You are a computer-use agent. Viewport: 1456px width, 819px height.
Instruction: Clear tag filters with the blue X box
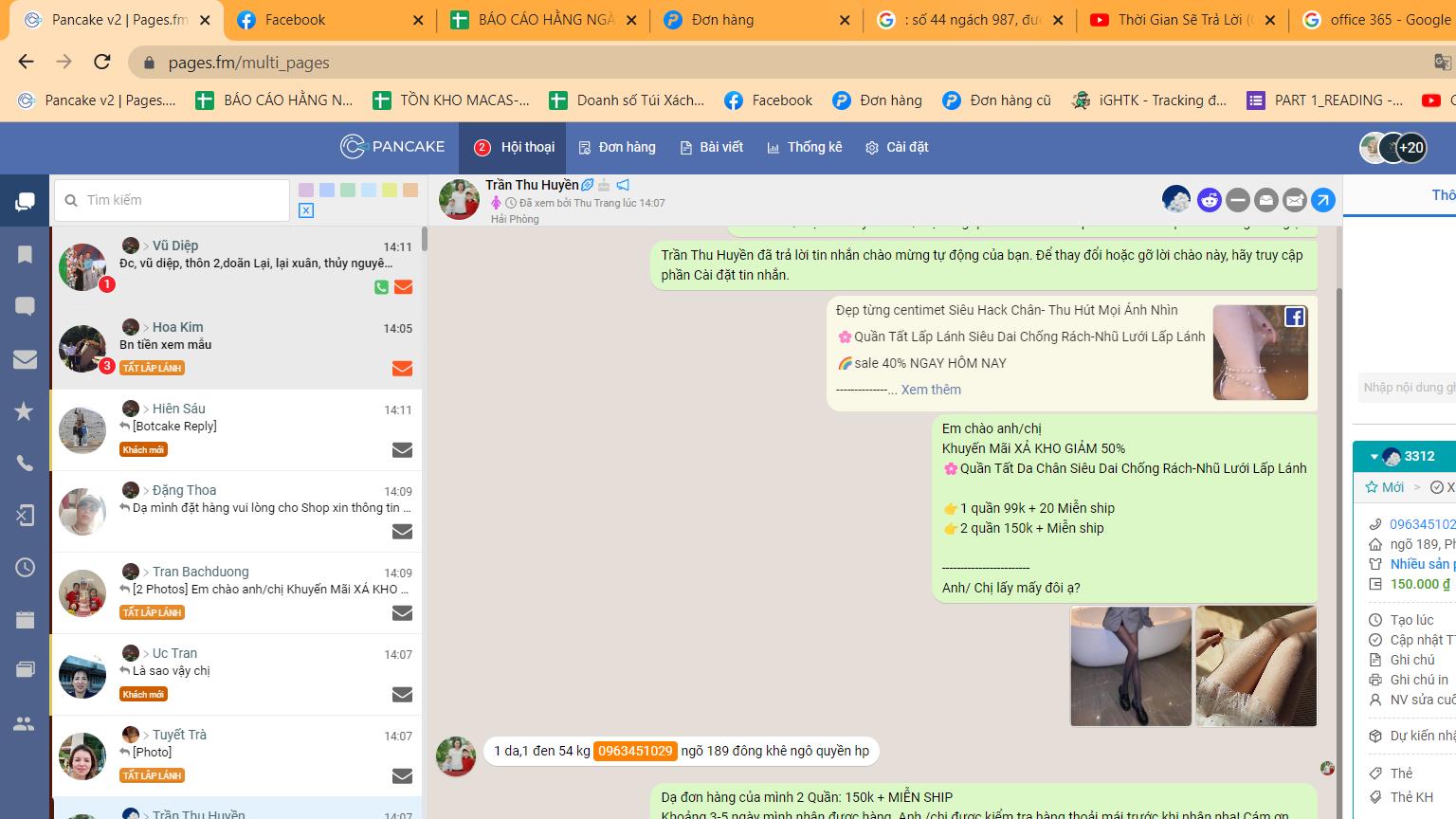(306, 210)
